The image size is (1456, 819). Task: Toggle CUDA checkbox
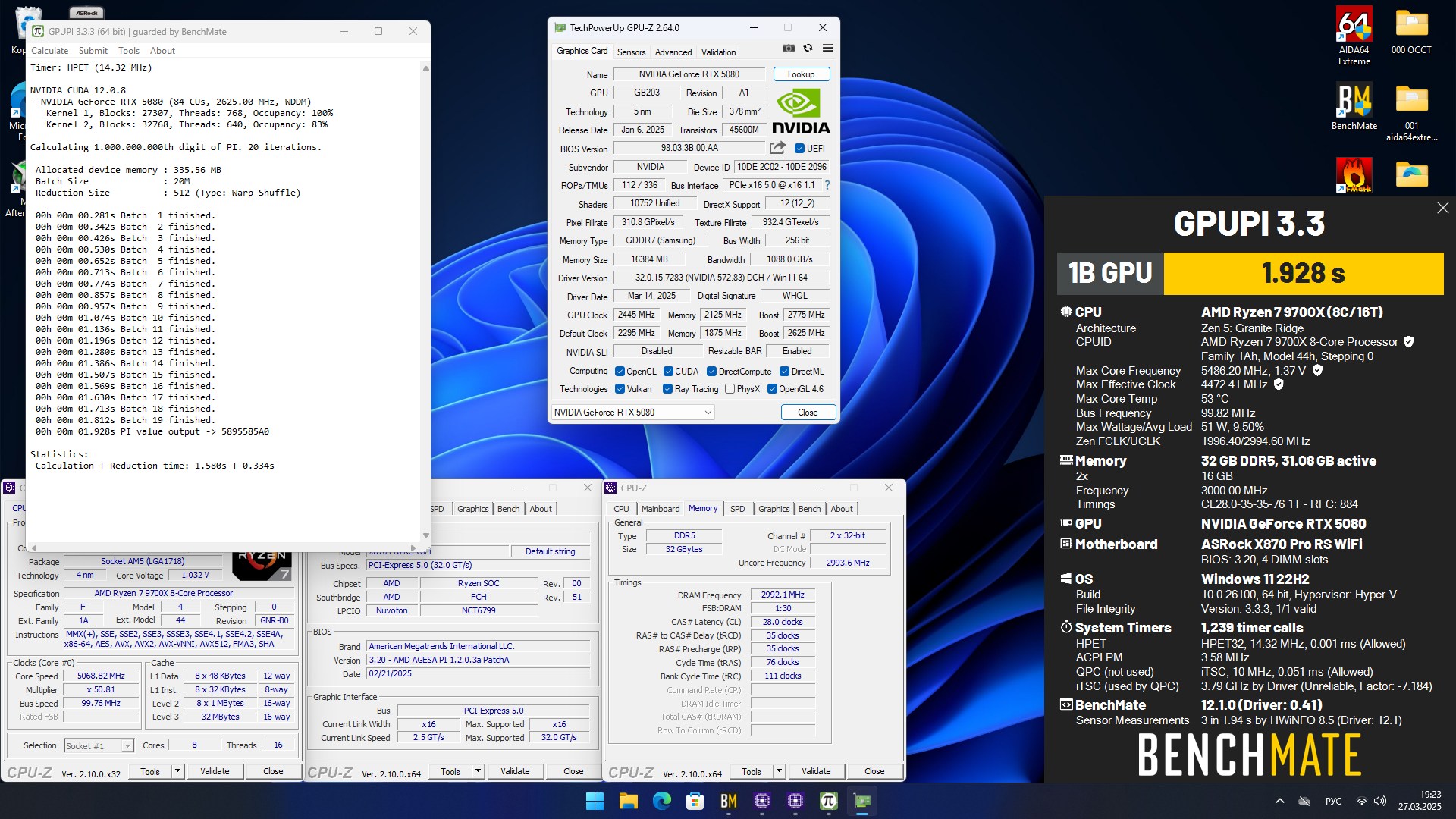pyautogui.click(x=668, y=372)
